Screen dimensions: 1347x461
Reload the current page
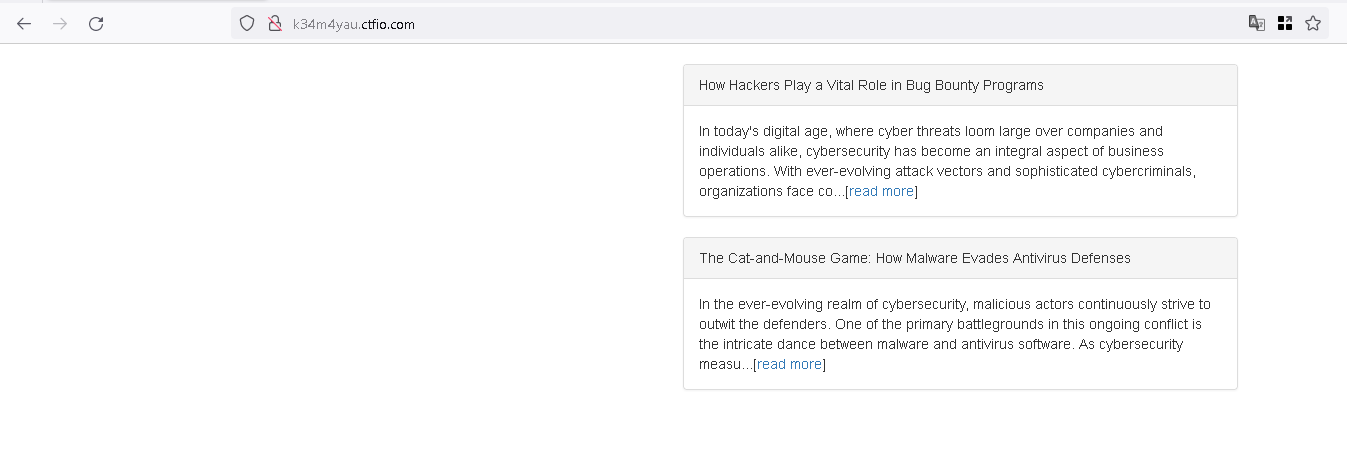(96, 24)
